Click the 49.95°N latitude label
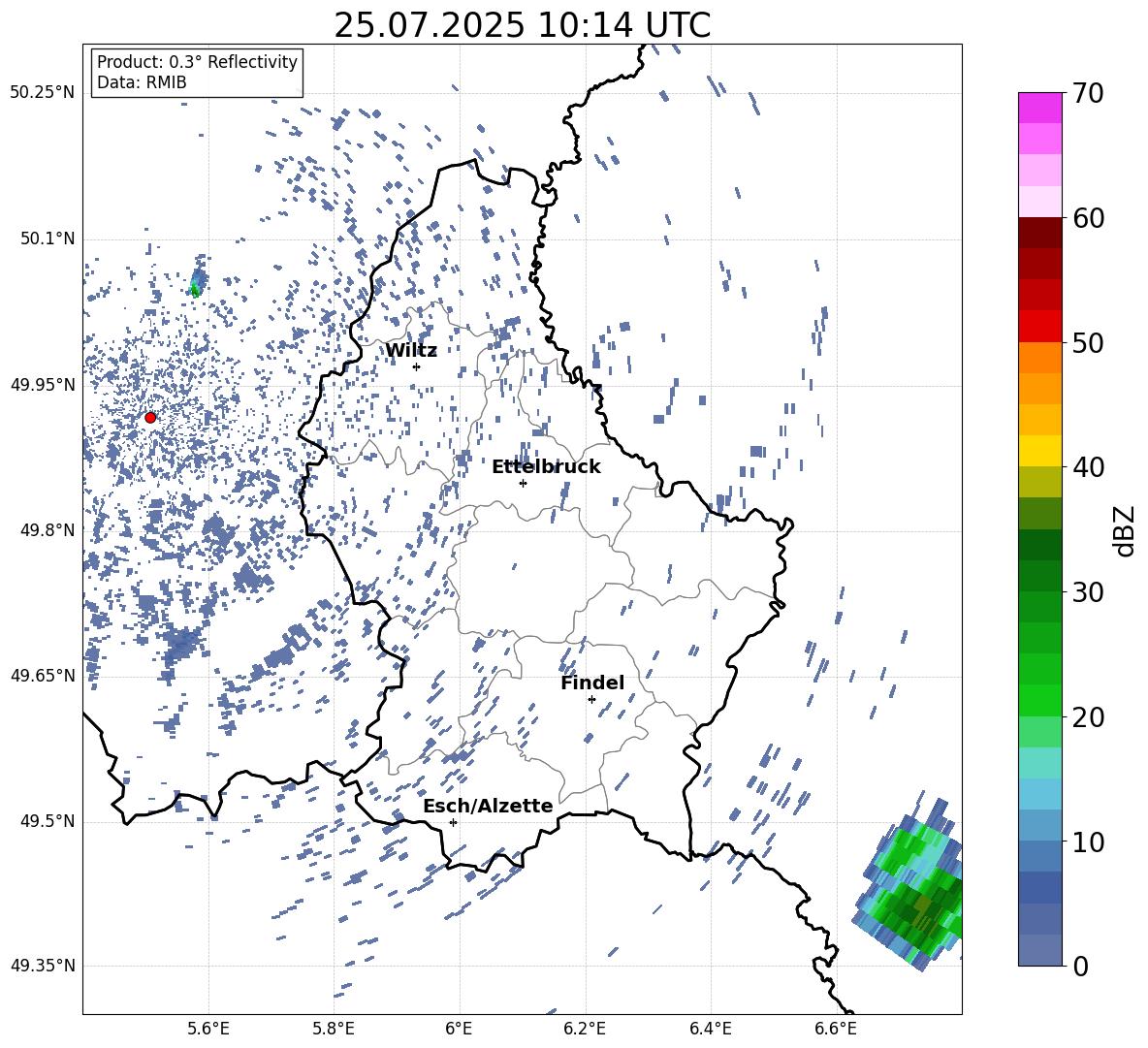 [x=43, y=384]
